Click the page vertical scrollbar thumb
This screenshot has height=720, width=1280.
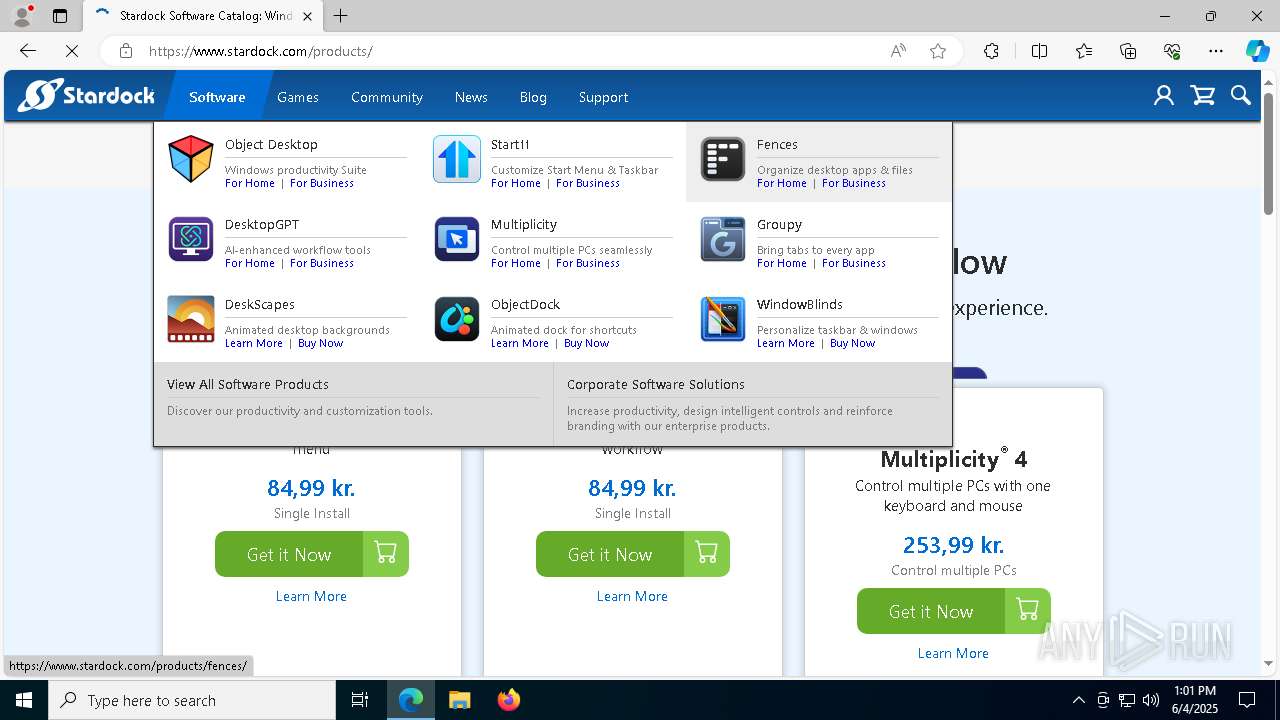pos(1269,154)
